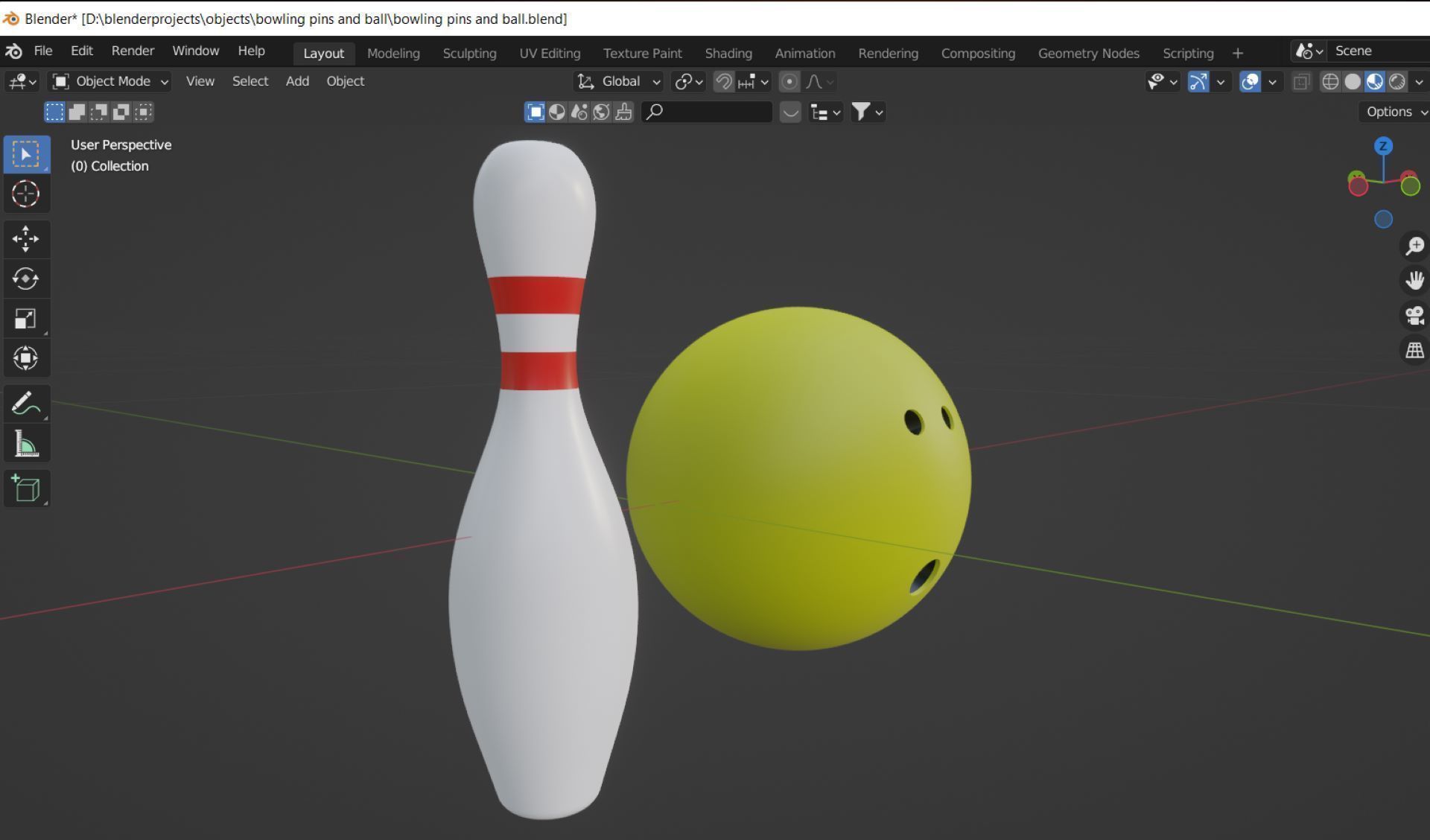Select the Transform tool

point(26,358)
